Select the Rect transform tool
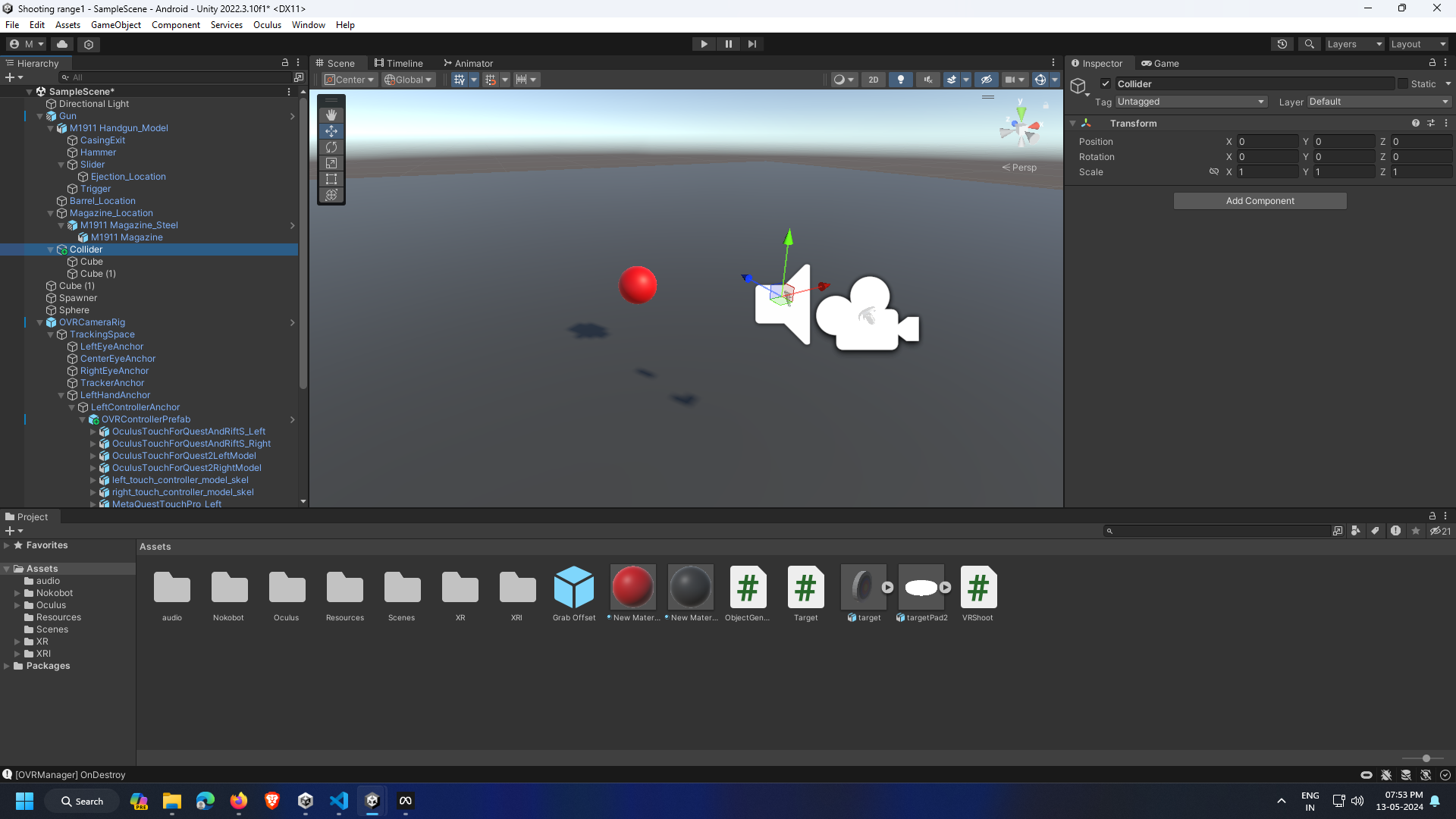The image size is (1456, 819). point(331,179)
